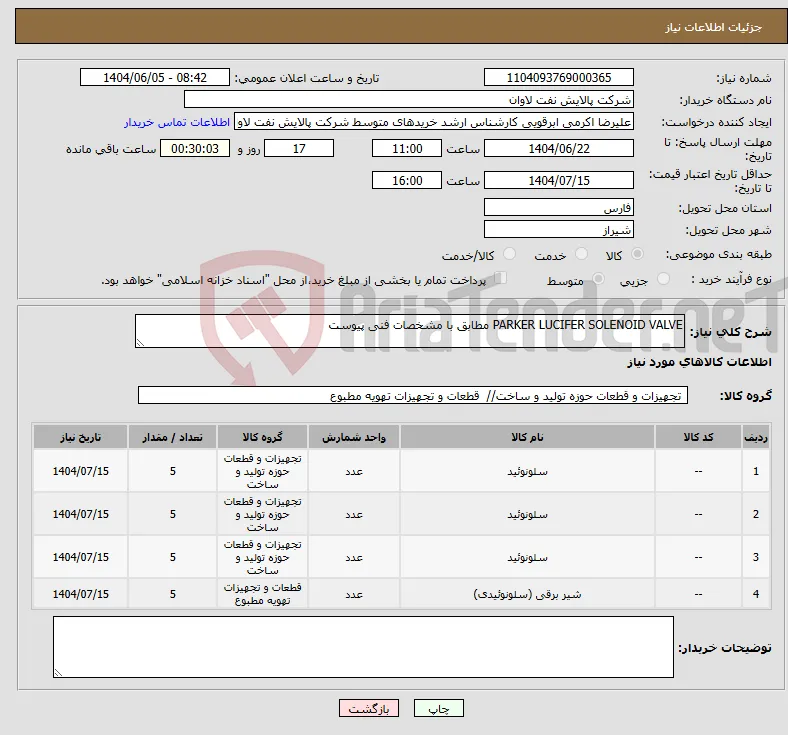Click the response deadline date 1404/06/22
The width and height of the screenshot is (788, 735).
click(x=558, y=149)
